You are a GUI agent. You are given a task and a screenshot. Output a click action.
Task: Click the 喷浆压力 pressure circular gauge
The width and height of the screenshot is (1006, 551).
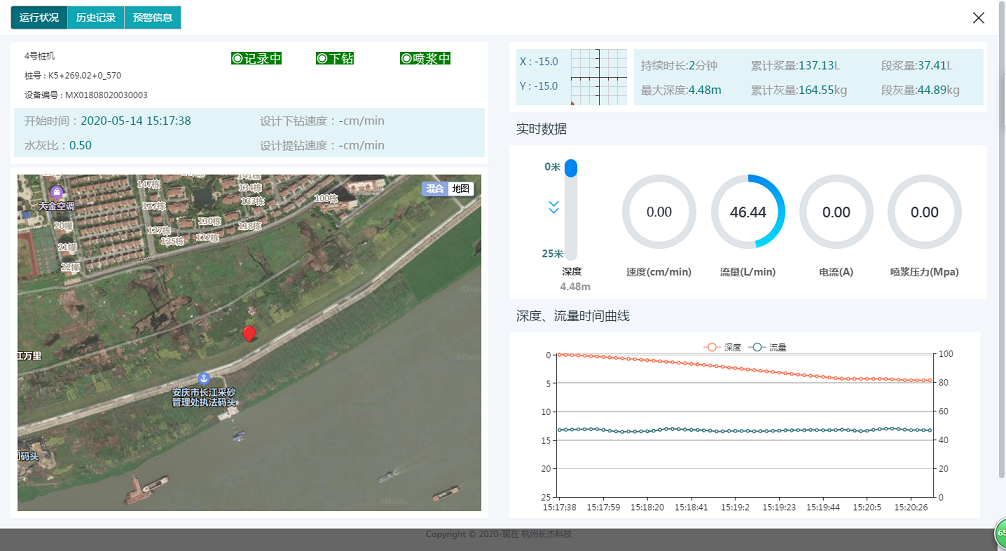[x=924, y=212]
